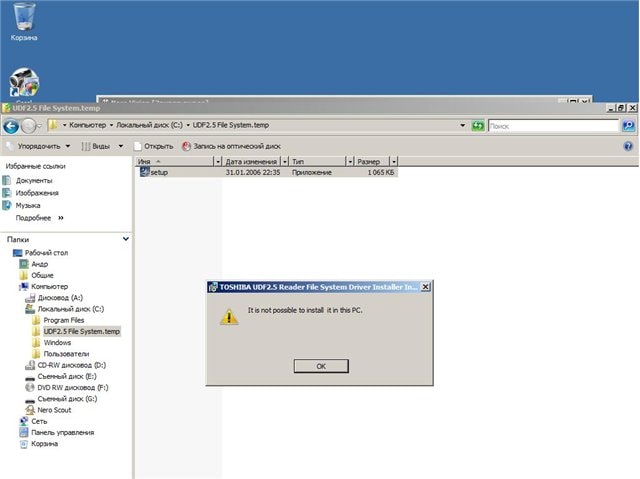The image size is (640, 479).
Task: Click the Explorer window title folder icon
Action: pos(6,108)
